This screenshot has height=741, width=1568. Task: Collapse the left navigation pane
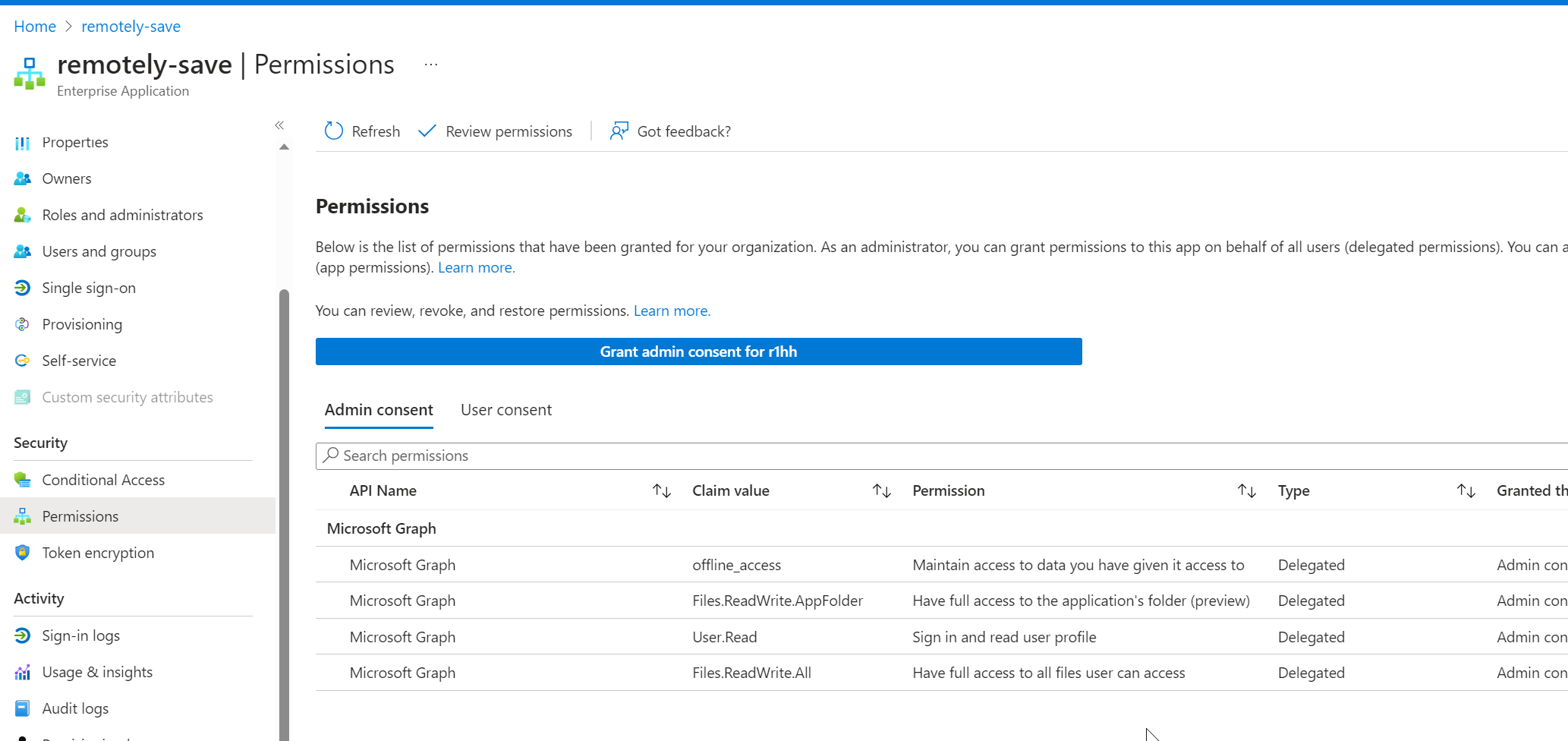coord(279,125)
